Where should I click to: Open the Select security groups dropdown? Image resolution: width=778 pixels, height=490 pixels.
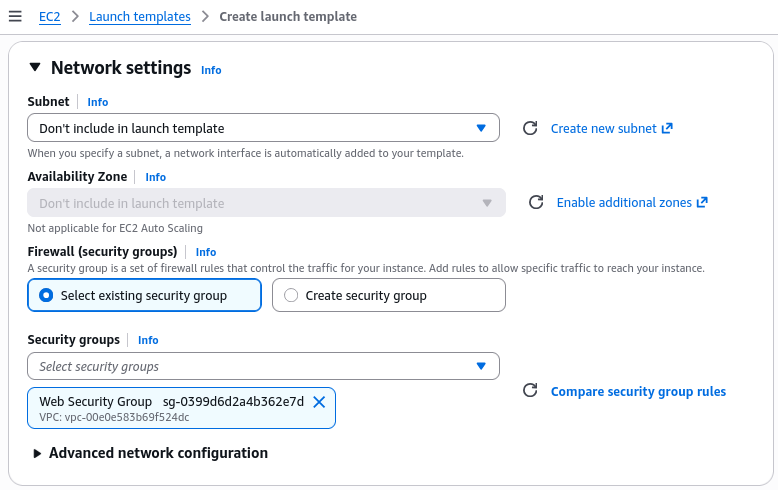coord(263,366)
